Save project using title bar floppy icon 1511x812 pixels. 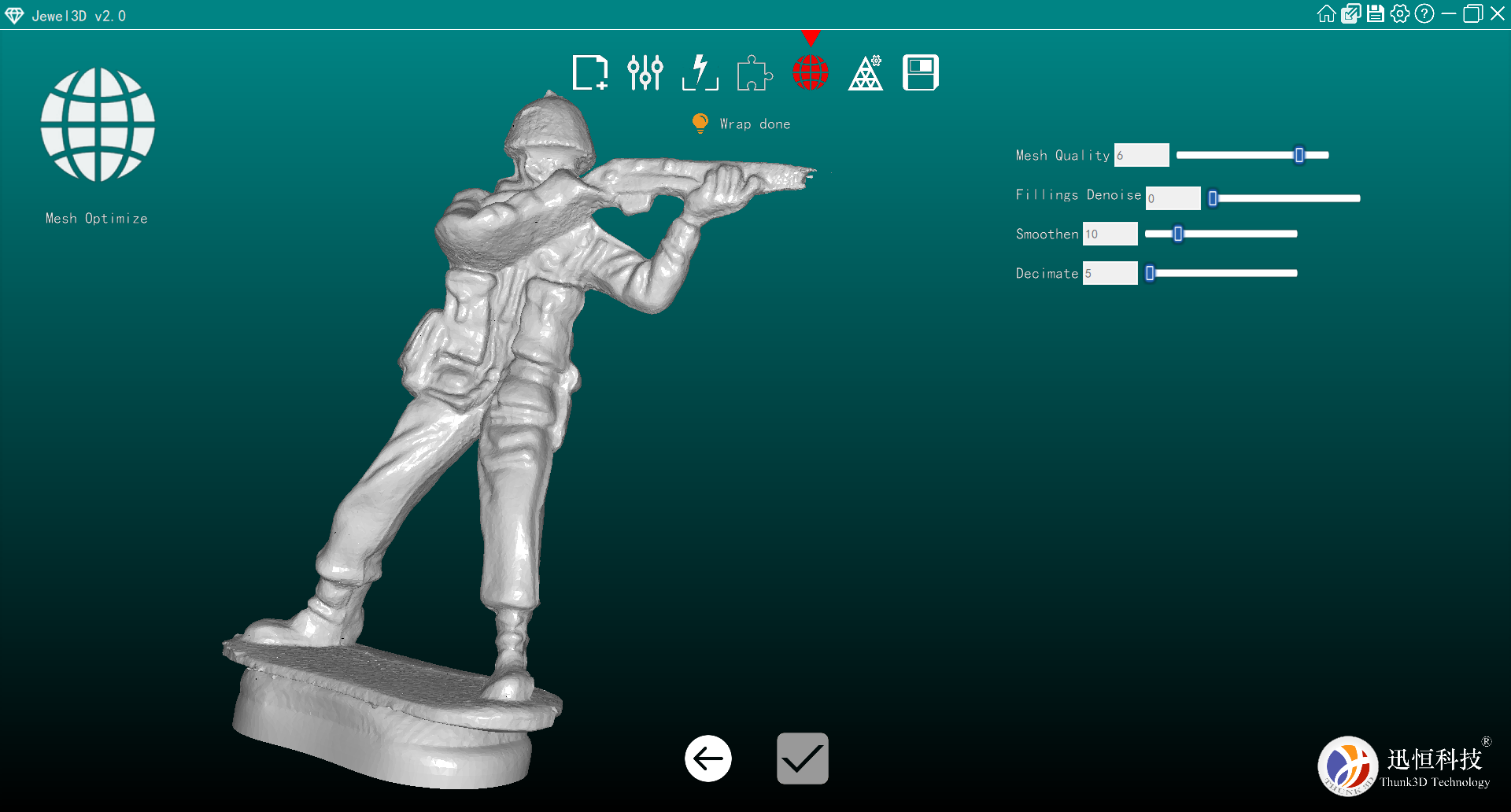pos(1375,14)
